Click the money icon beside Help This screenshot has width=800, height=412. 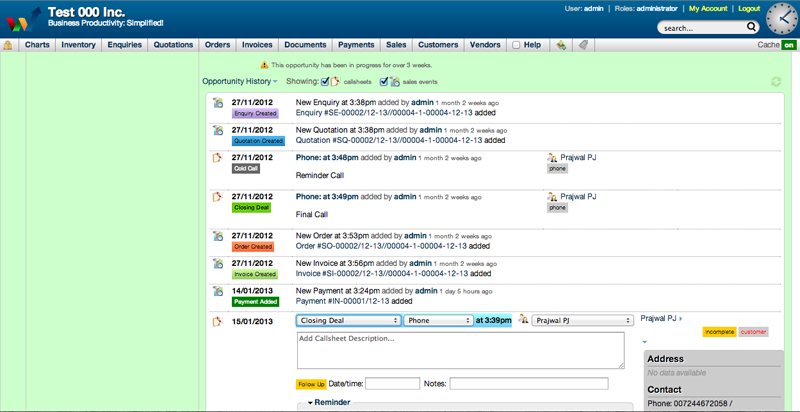(x=562, y=45)
